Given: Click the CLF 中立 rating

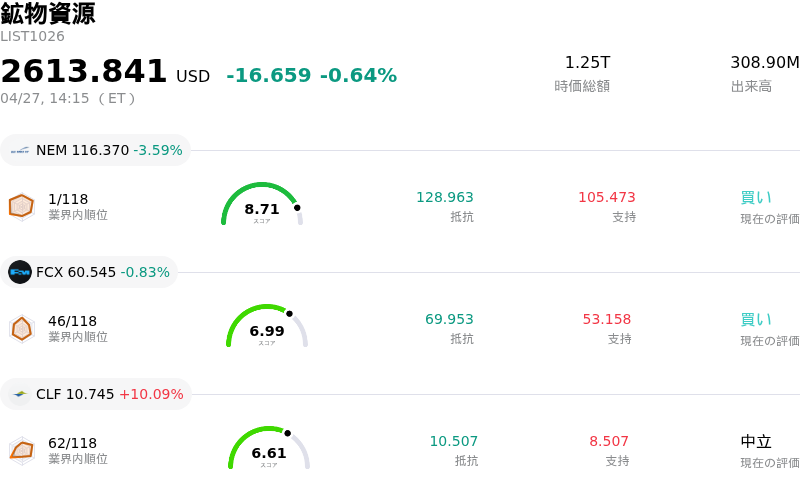Looking at the screenshot, I should coord(756,442).
